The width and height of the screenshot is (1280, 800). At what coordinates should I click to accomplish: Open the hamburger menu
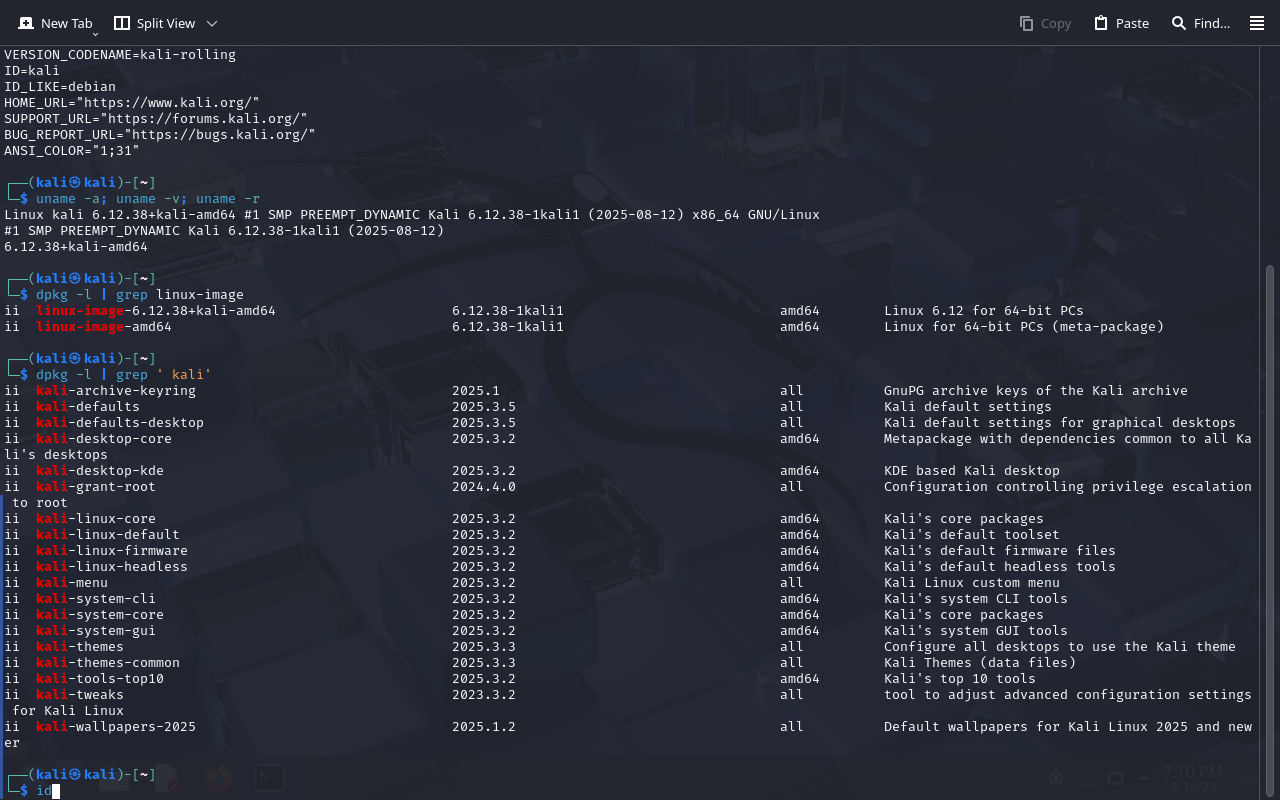click(1257, 23)
